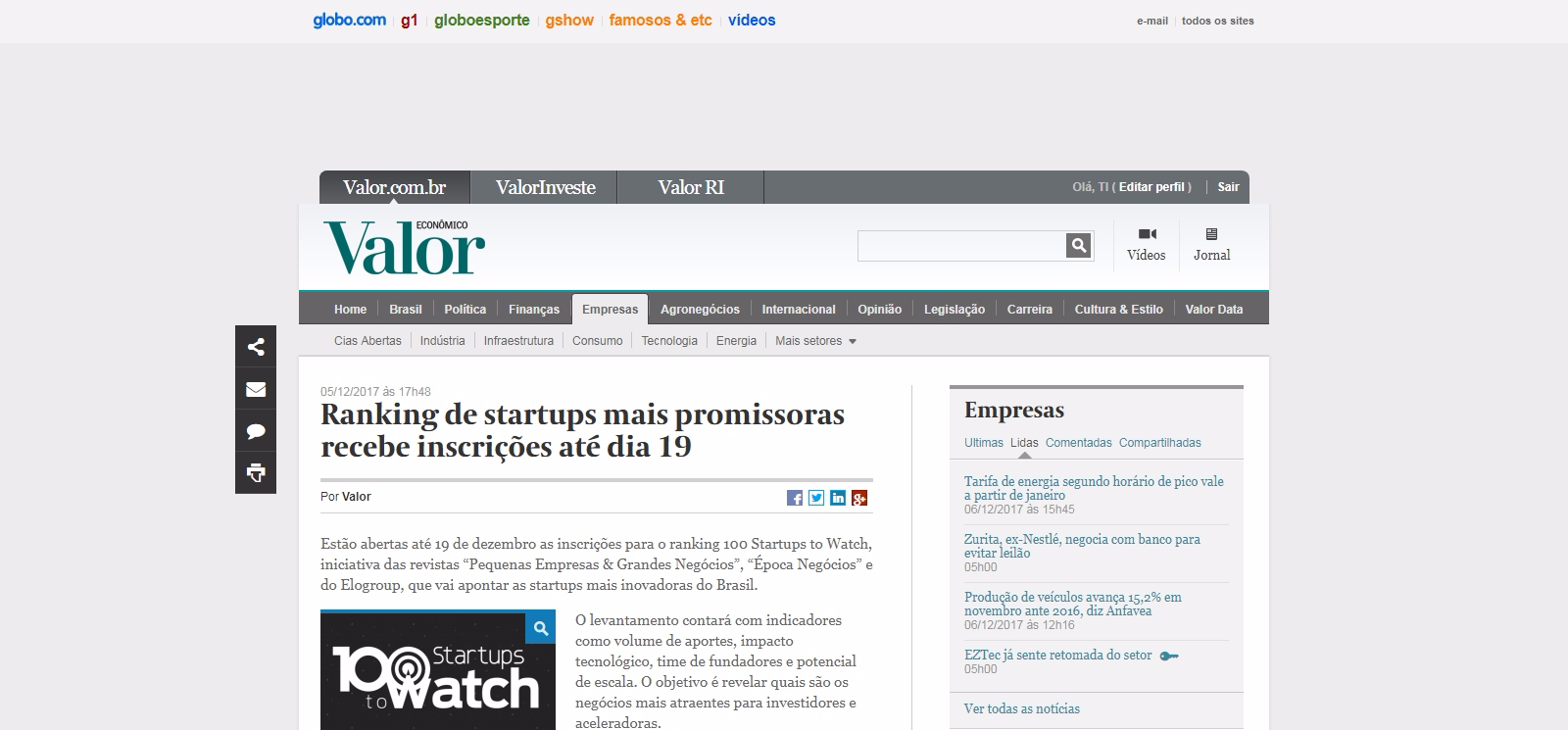The height and width of the screenshot is (730, 1568).
Task: Open the Agronegócios section
Action: point(700,310)
